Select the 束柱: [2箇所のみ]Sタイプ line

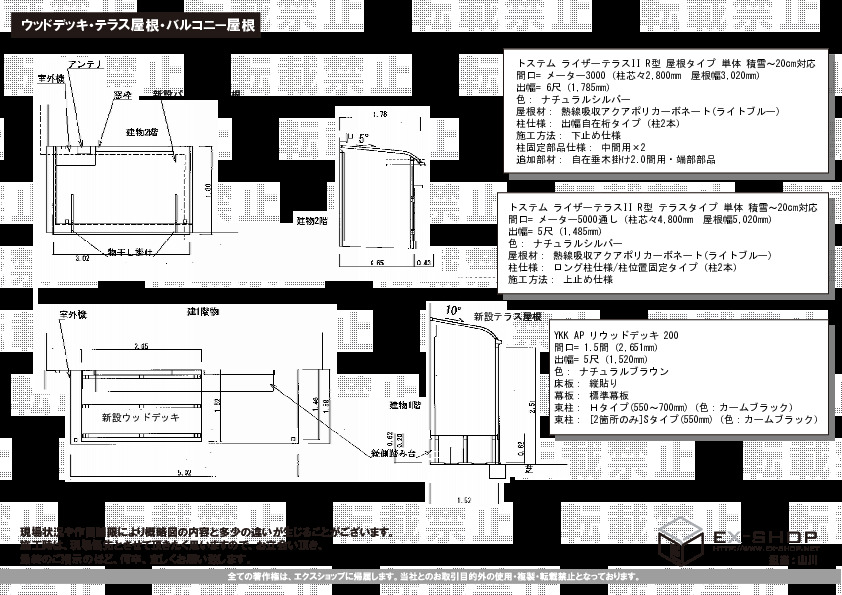pos(686,419)
